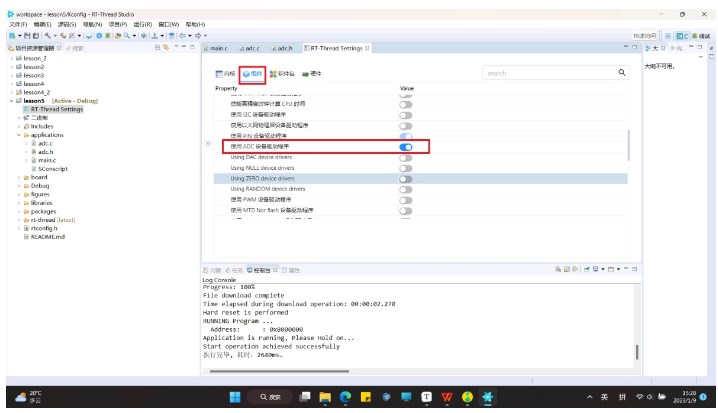Click the hammer build toolbar icon
The width and height of the screenshot is (718, 413).
tap(48, 36)
